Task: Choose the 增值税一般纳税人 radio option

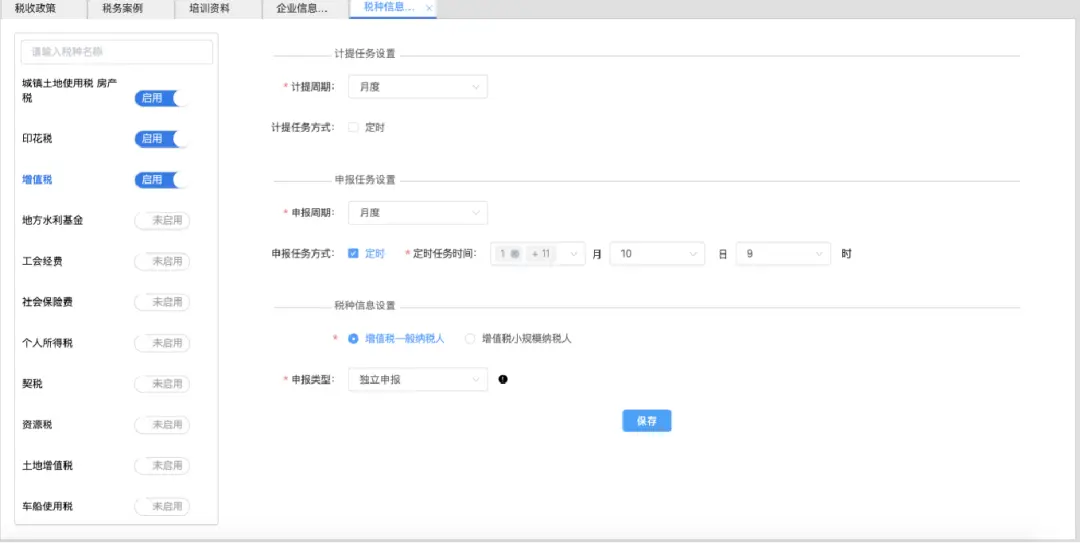Action: pos(353,339)
